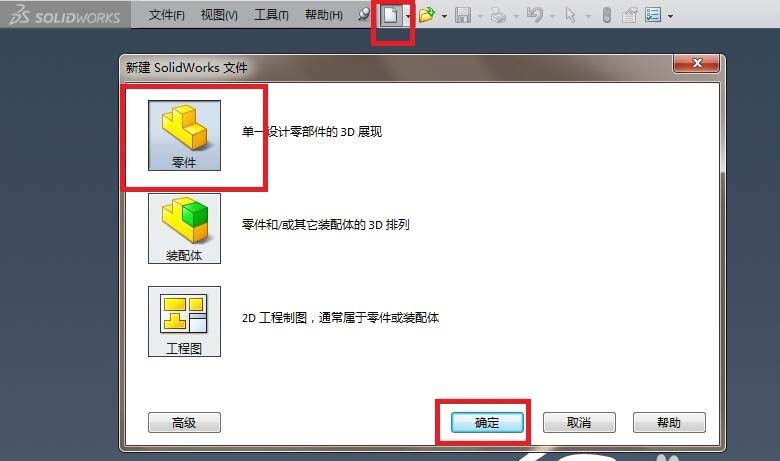The image size is (780, 461).
Task: Click the 确定 button
Action: point(487,423)
